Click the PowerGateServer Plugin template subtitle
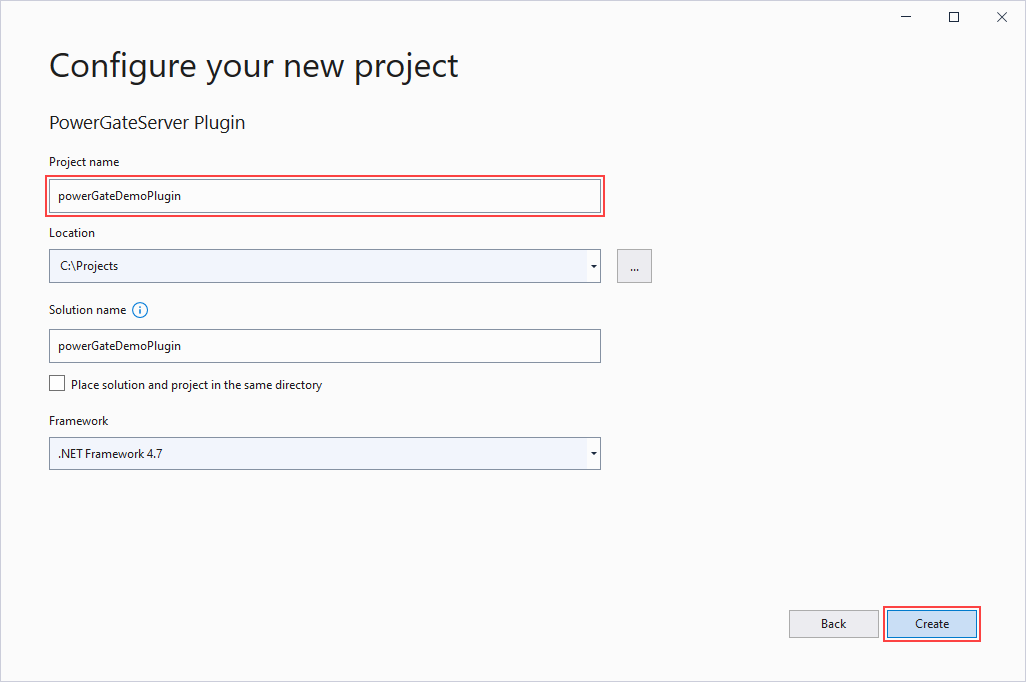 click(x=147, y=123)
